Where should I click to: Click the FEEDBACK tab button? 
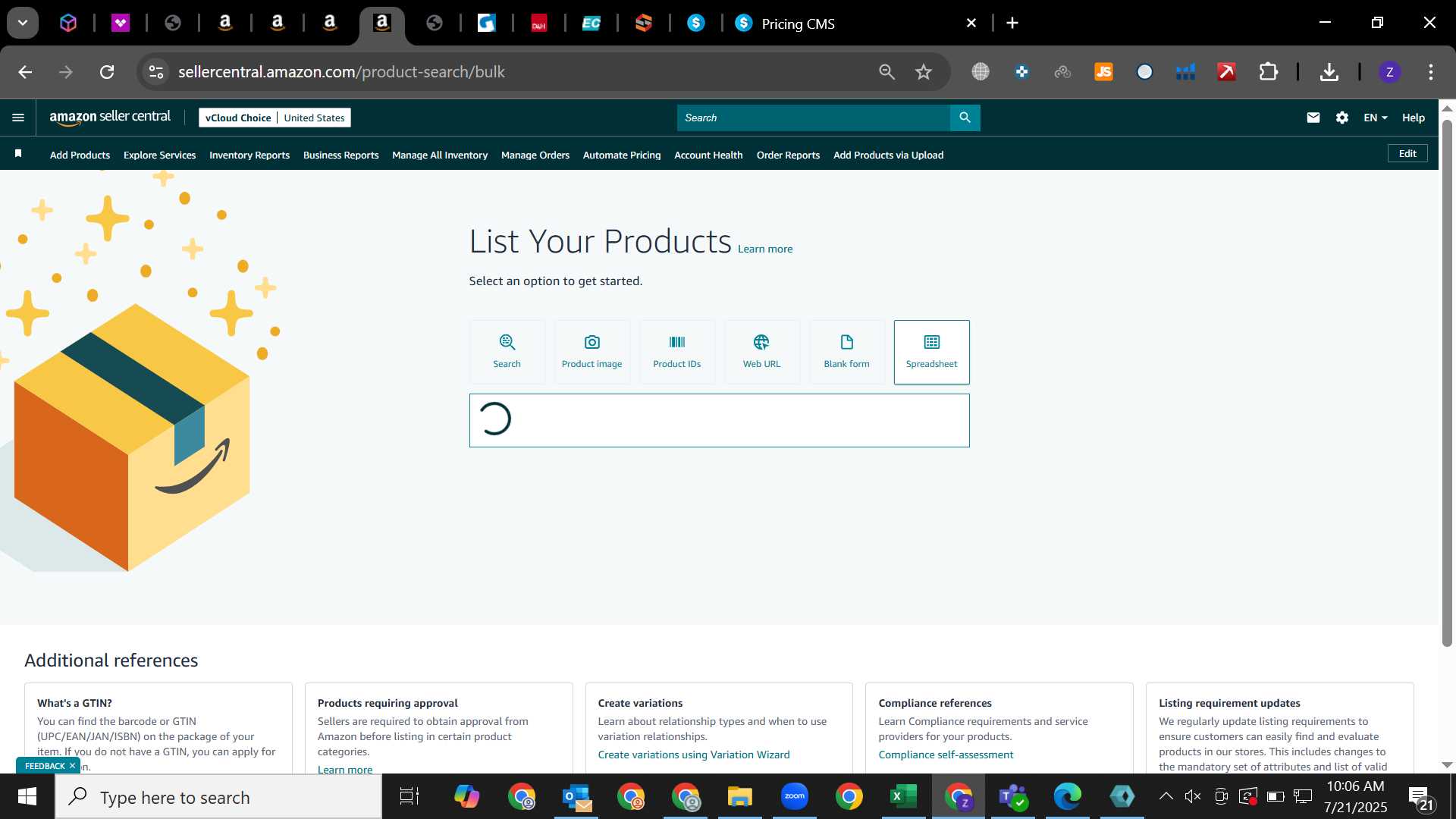coord(45,766)
